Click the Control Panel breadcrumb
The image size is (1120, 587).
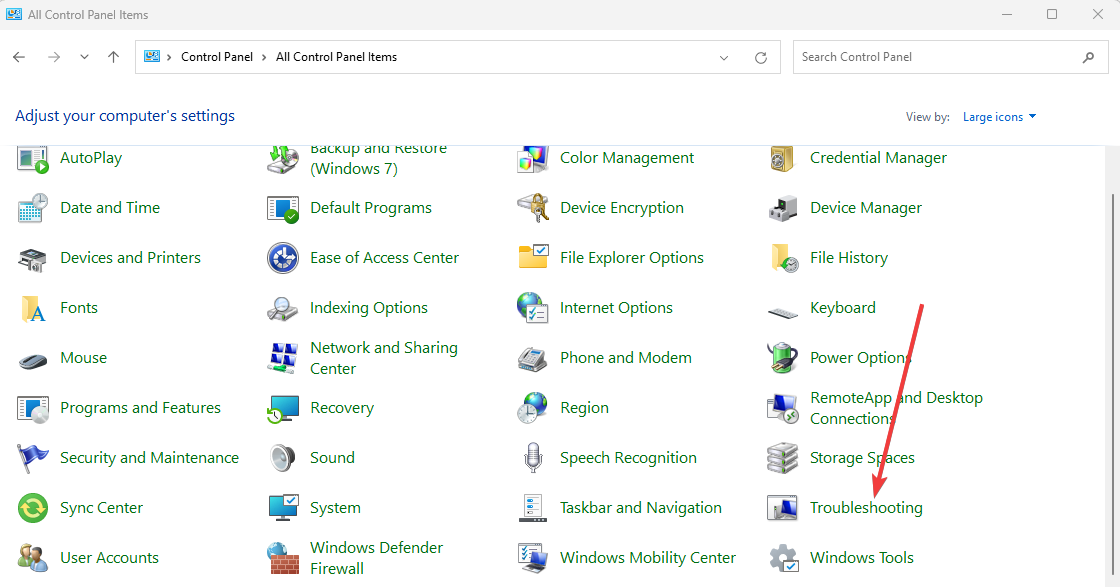[x=216, y=57]
